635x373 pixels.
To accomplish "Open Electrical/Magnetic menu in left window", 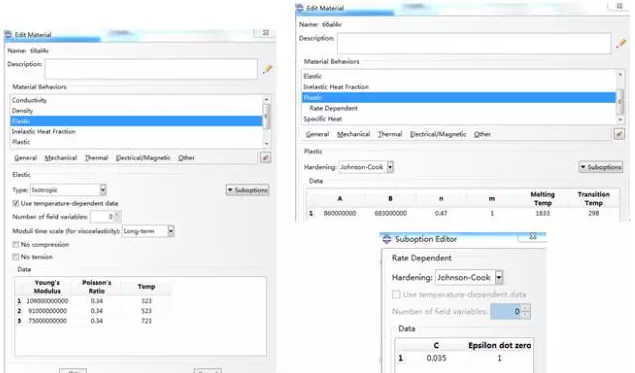I will click(143, 158).
